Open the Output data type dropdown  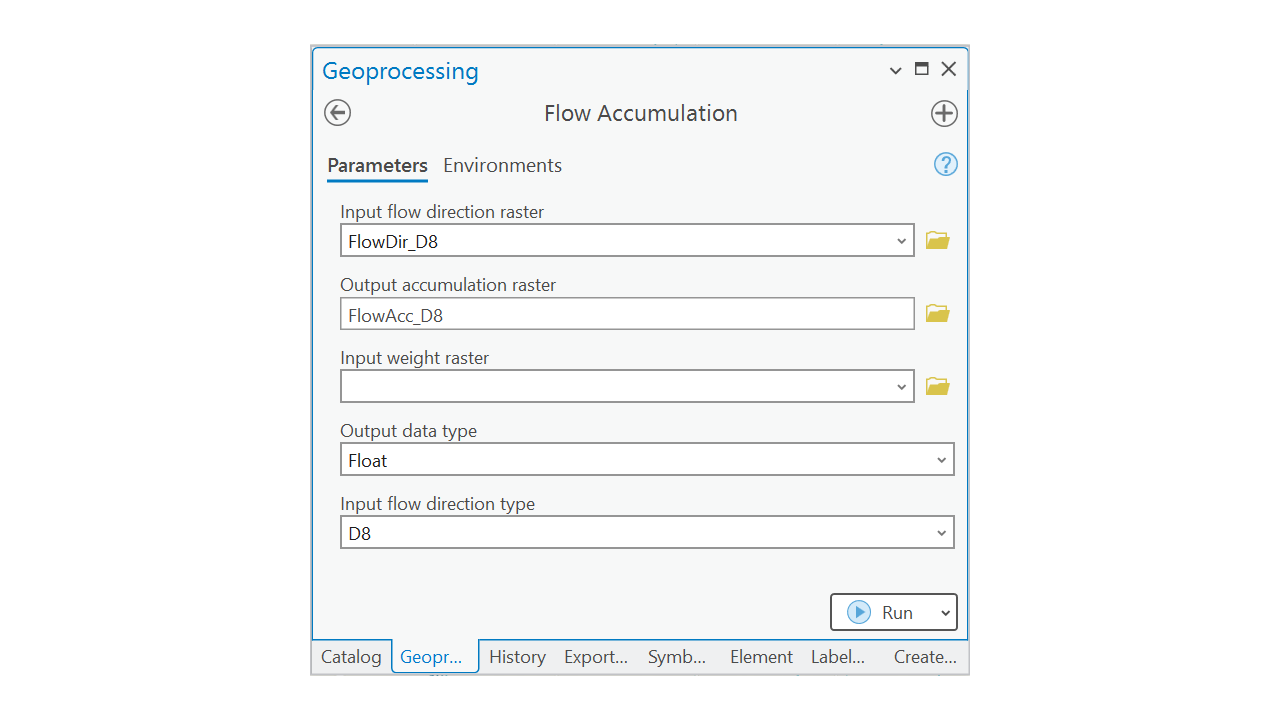coord(941,460)
